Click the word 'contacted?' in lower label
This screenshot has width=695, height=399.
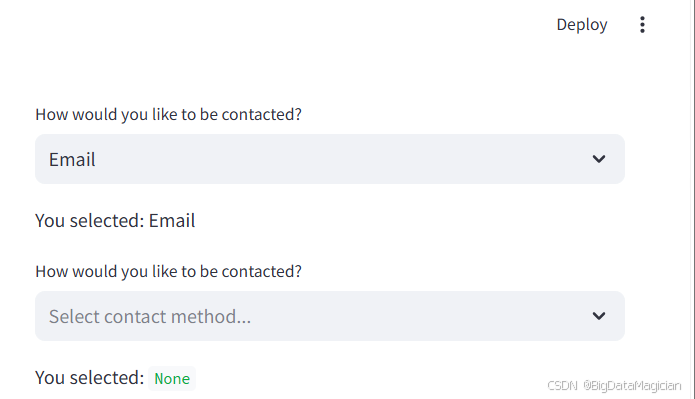click(262, 271)
